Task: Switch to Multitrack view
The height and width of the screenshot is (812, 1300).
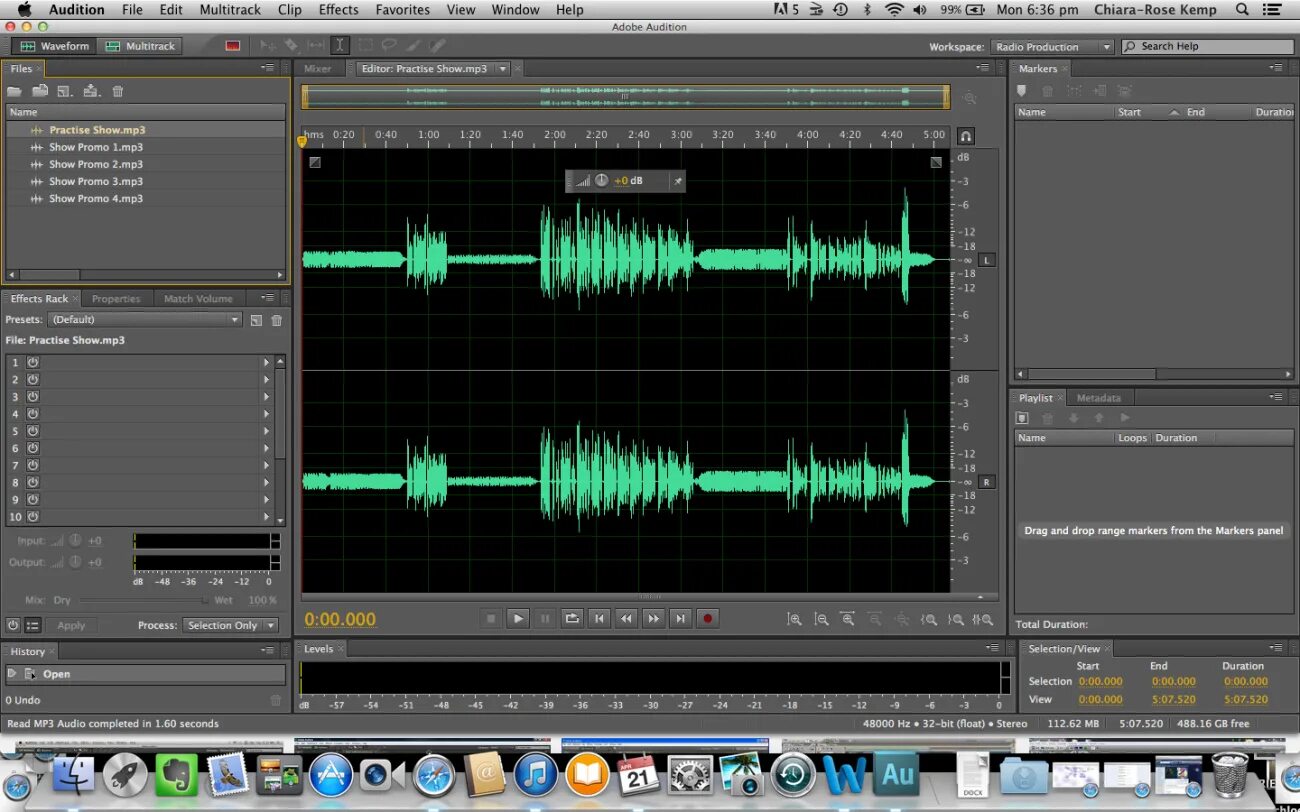Action: [140, 45]
